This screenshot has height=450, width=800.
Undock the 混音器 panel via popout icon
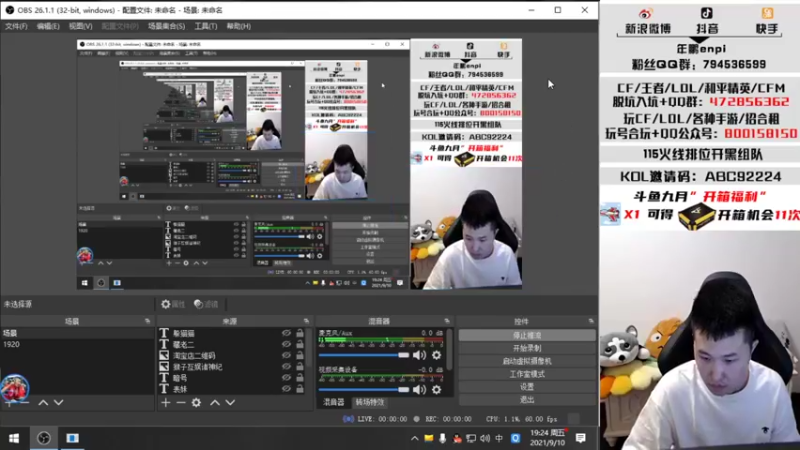click(447, 321)
